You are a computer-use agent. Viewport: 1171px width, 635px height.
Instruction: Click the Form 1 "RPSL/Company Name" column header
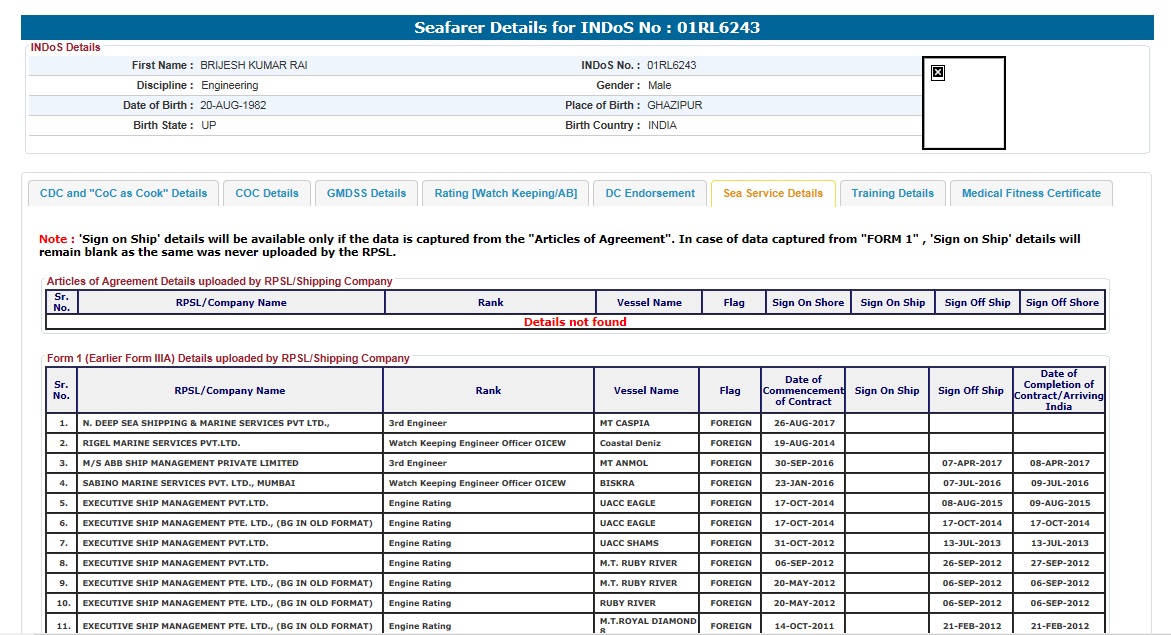click(x=230, y=391)
